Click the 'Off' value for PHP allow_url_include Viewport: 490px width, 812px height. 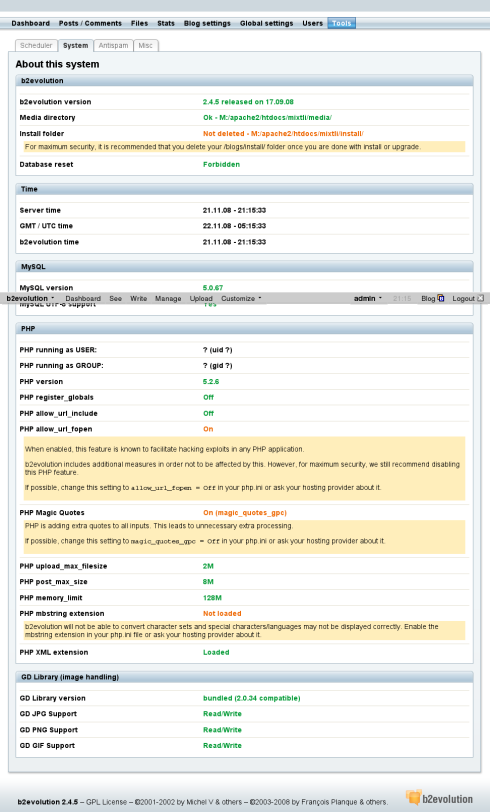pos(208,413)
